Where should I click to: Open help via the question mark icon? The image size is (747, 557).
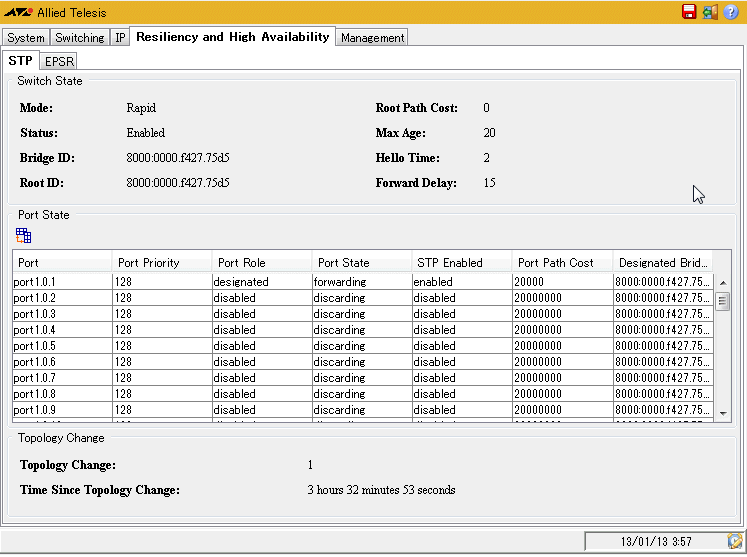[x=731, y=12]
